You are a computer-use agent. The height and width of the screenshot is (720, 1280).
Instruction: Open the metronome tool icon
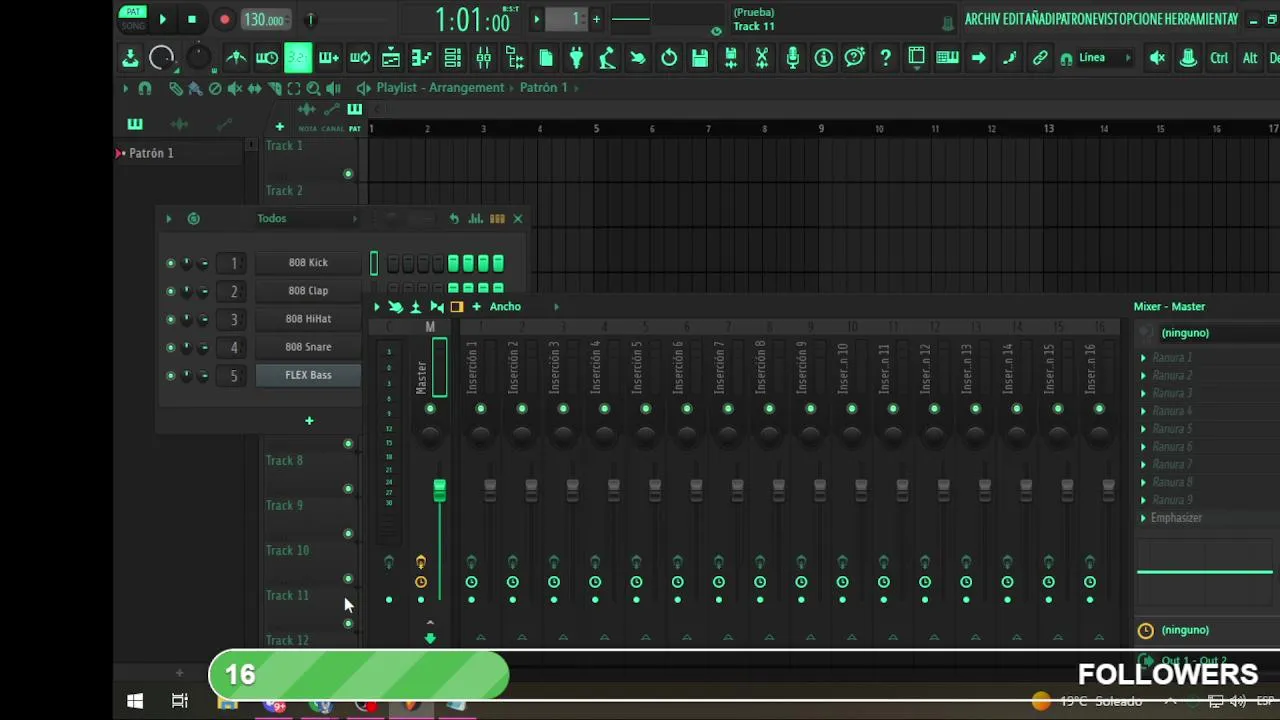(x=236, y=58)
